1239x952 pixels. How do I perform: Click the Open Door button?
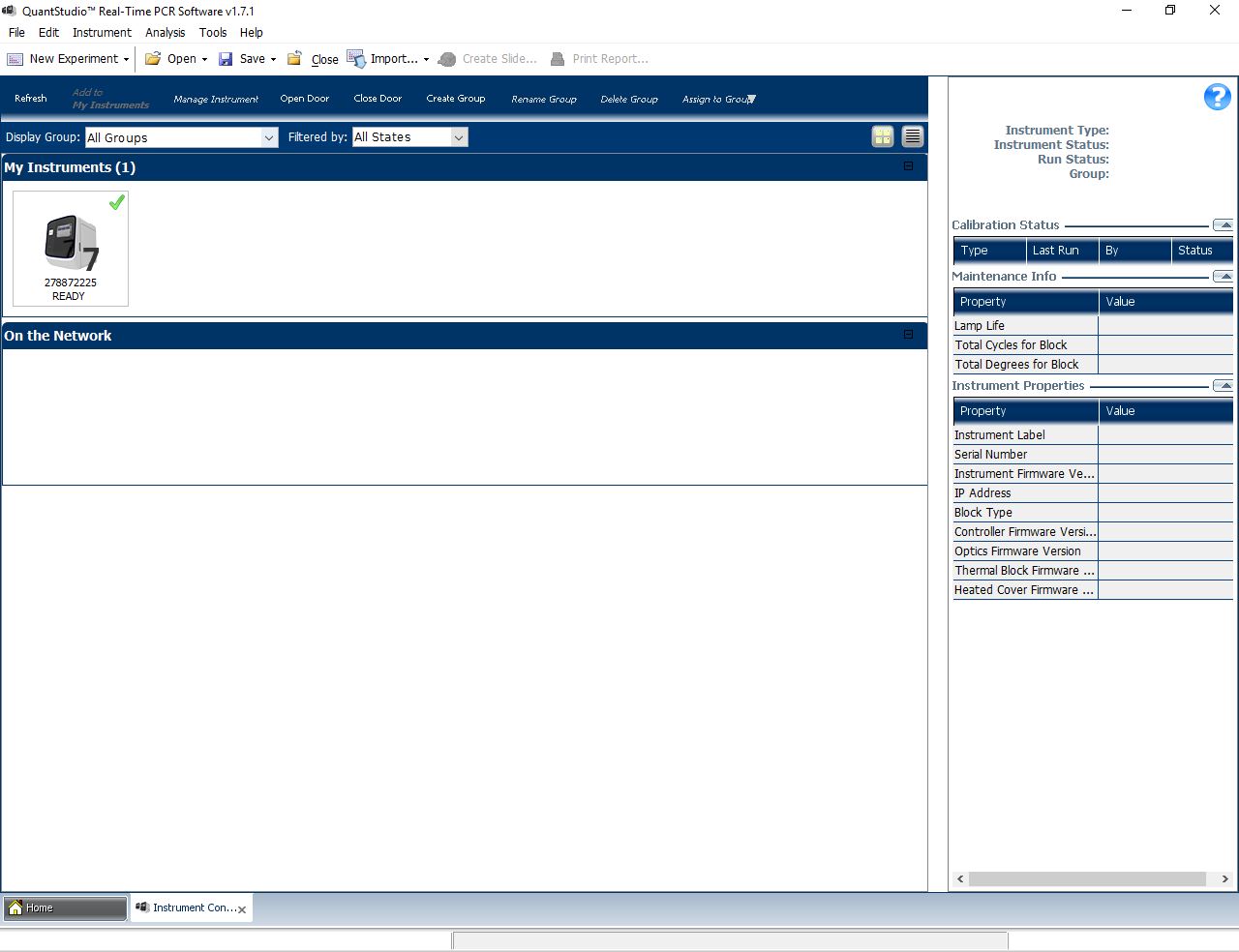tap(304, 99)
